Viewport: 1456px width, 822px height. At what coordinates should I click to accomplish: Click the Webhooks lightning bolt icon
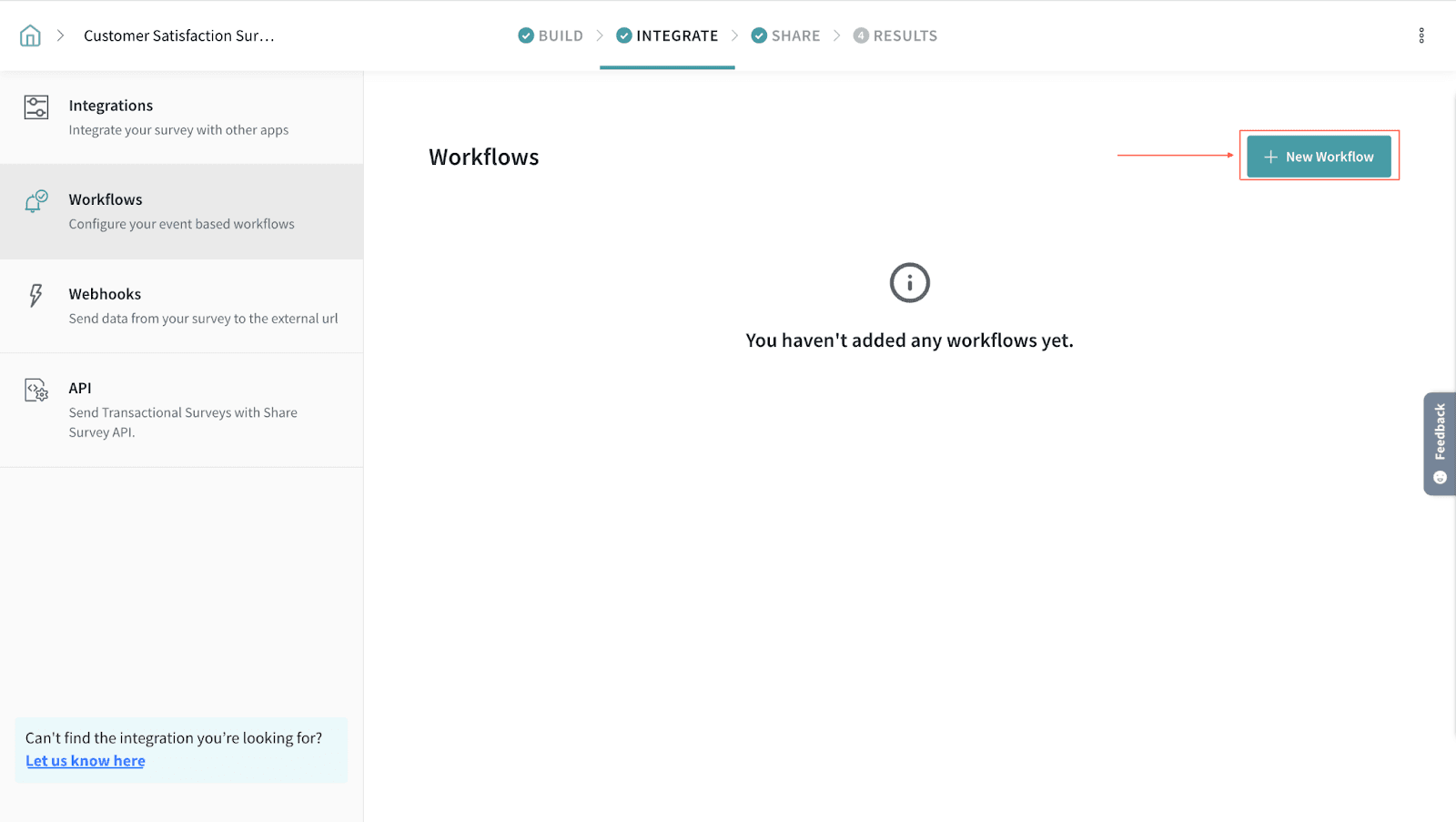(35, 295)
